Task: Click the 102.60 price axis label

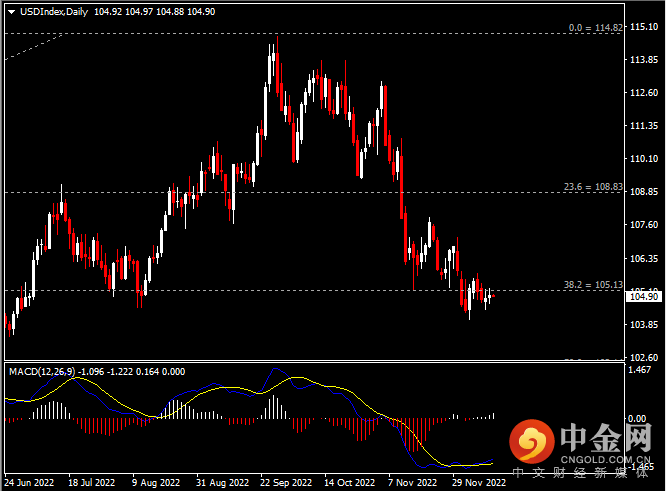Action: (641, 358)
